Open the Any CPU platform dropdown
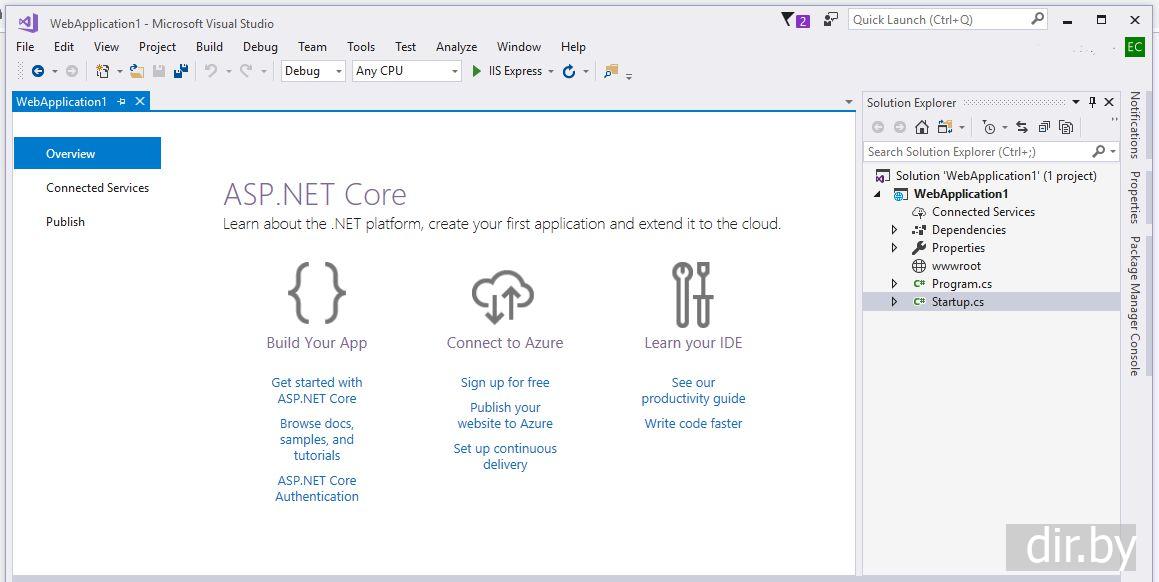The image size is (1159, 582). coord(406,71)
